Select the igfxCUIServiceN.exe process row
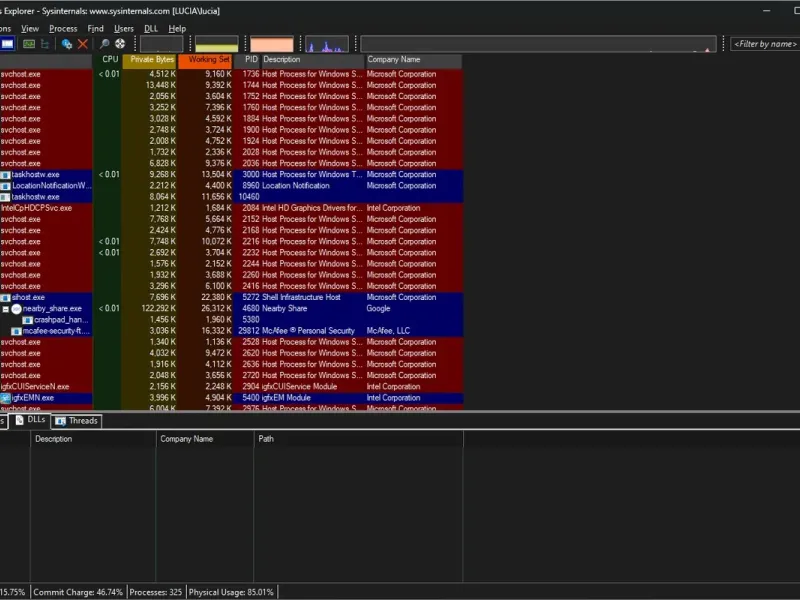Viewport: 800px width, 600px height. (232, 387)
